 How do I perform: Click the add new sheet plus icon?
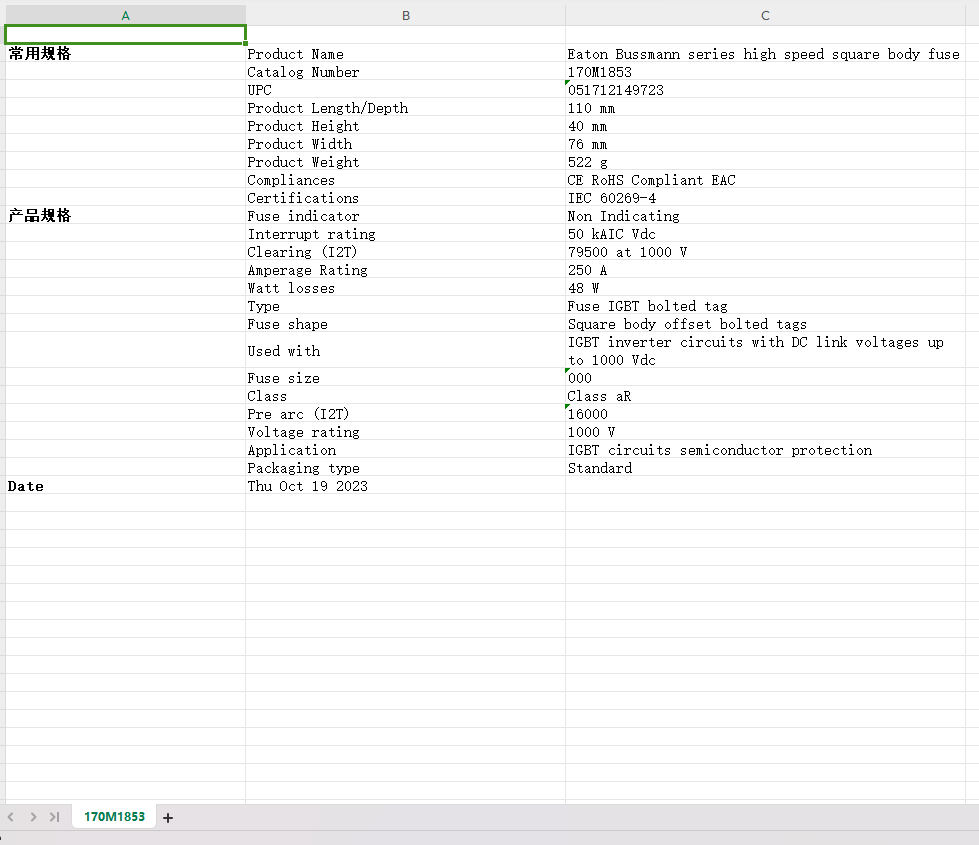coord(167,818)
